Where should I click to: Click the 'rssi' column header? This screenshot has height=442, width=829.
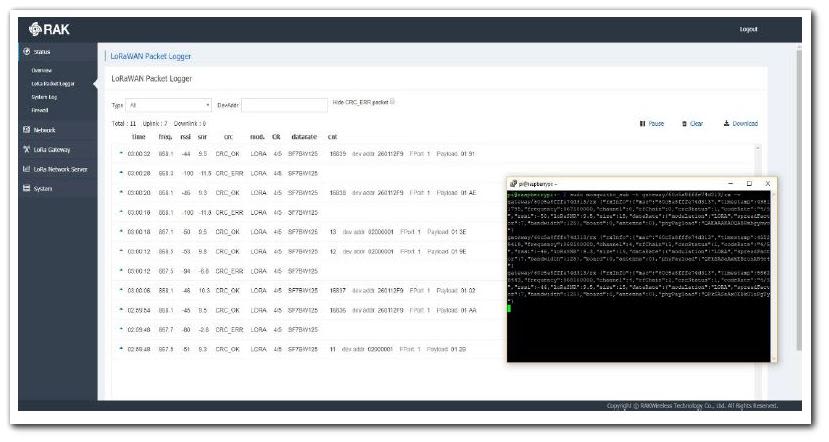[186, 136]
